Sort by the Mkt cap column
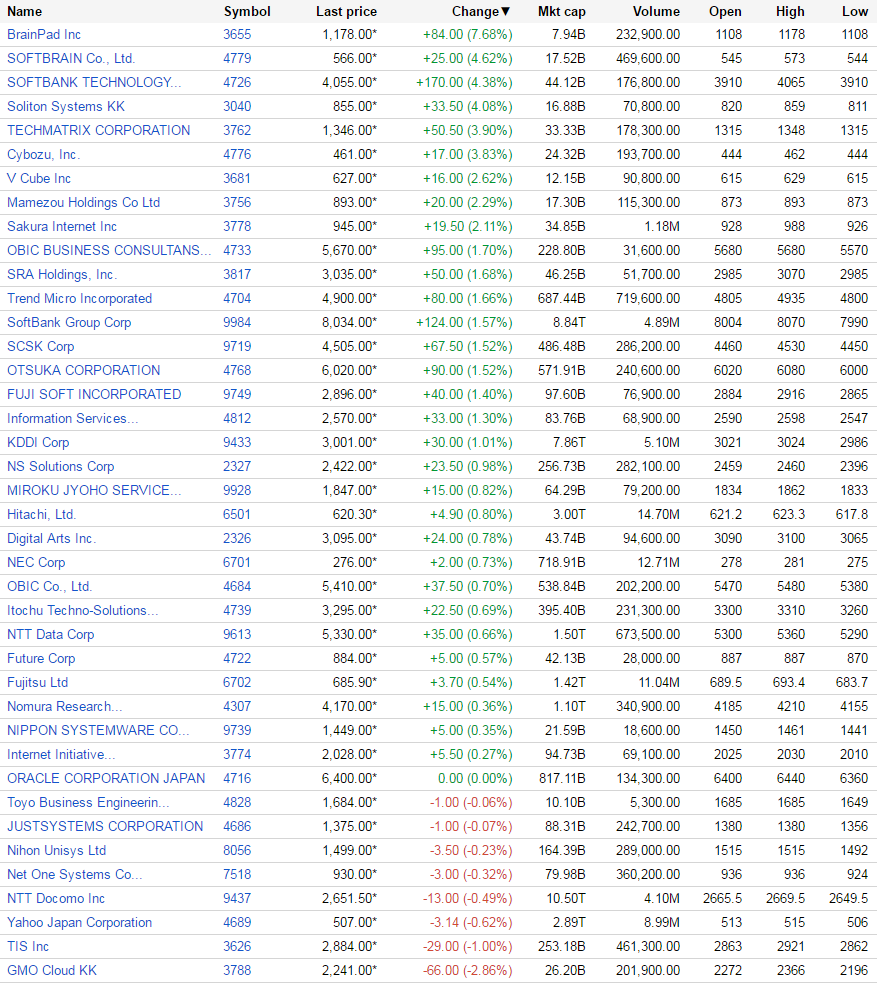The width and height of the screenshot is (877, 986). (561, 11)
